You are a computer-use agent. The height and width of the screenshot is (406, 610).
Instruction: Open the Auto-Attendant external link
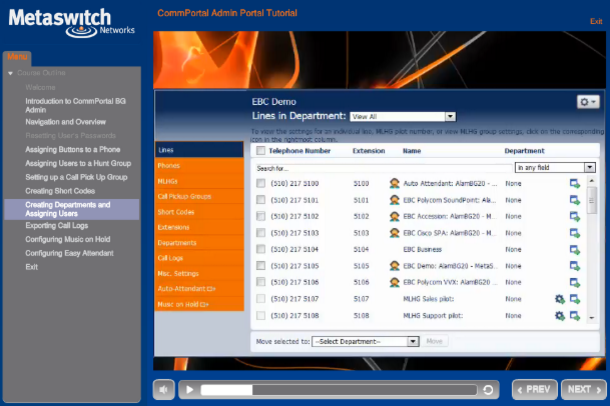[x=199, y=289]
